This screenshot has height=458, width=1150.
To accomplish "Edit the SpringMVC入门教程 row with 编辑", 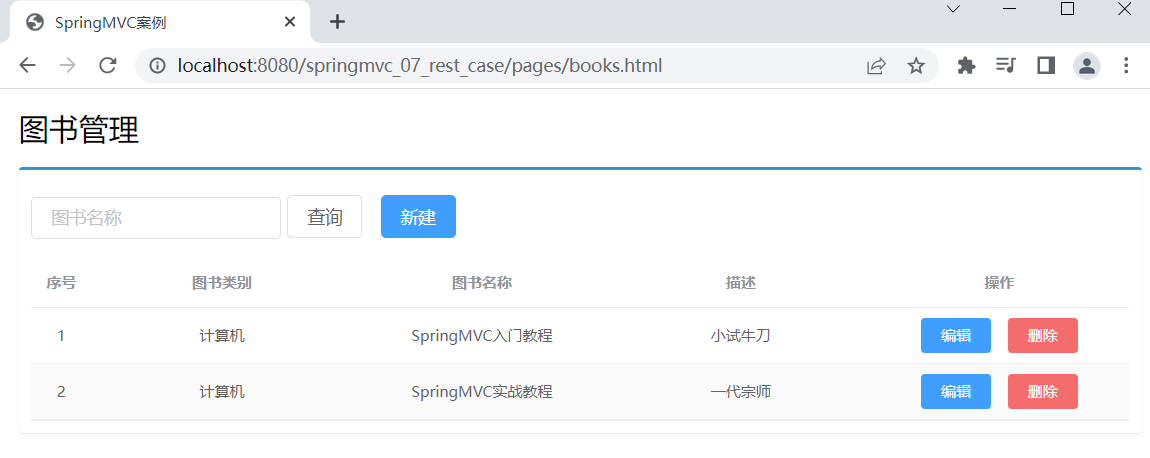I will [956, 335].
